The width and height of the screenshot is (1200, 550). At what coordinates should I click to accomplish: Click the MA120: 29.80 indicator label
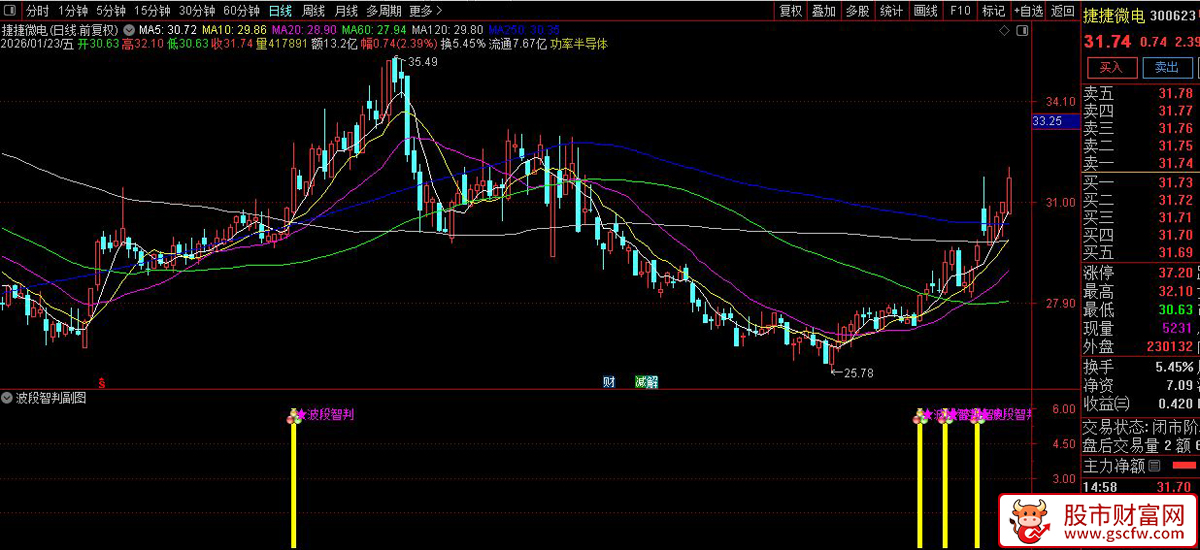(x=449, y=30)
